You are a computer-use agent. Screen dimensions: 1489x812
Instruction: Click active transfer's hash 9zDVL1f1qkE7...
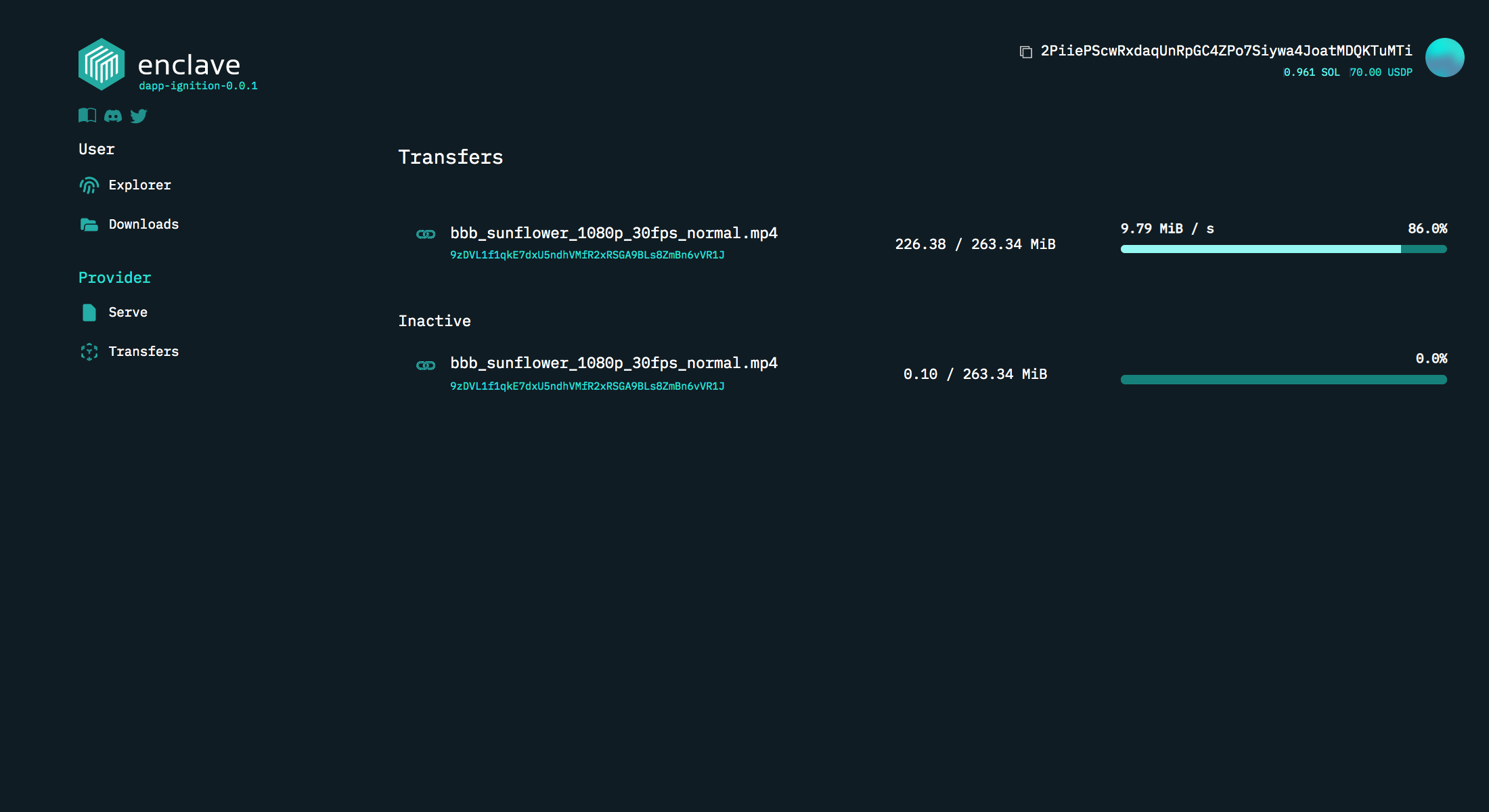[x=587, y=255]
